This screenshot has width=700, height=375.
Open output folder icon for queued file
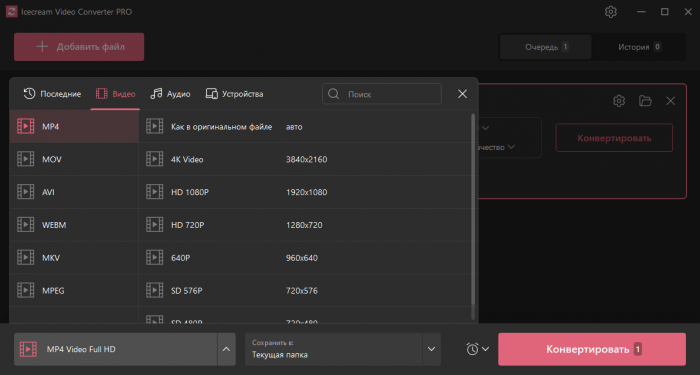tap(645, 101)
